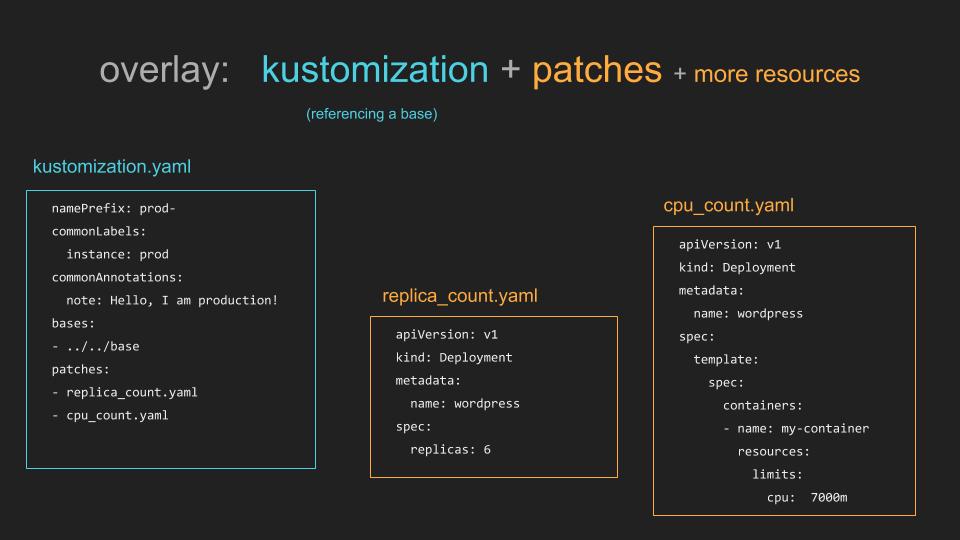Click 'apiVersion: v1' in the replica_count box
This screenshot has height=540, width=960.
[446, 334]
